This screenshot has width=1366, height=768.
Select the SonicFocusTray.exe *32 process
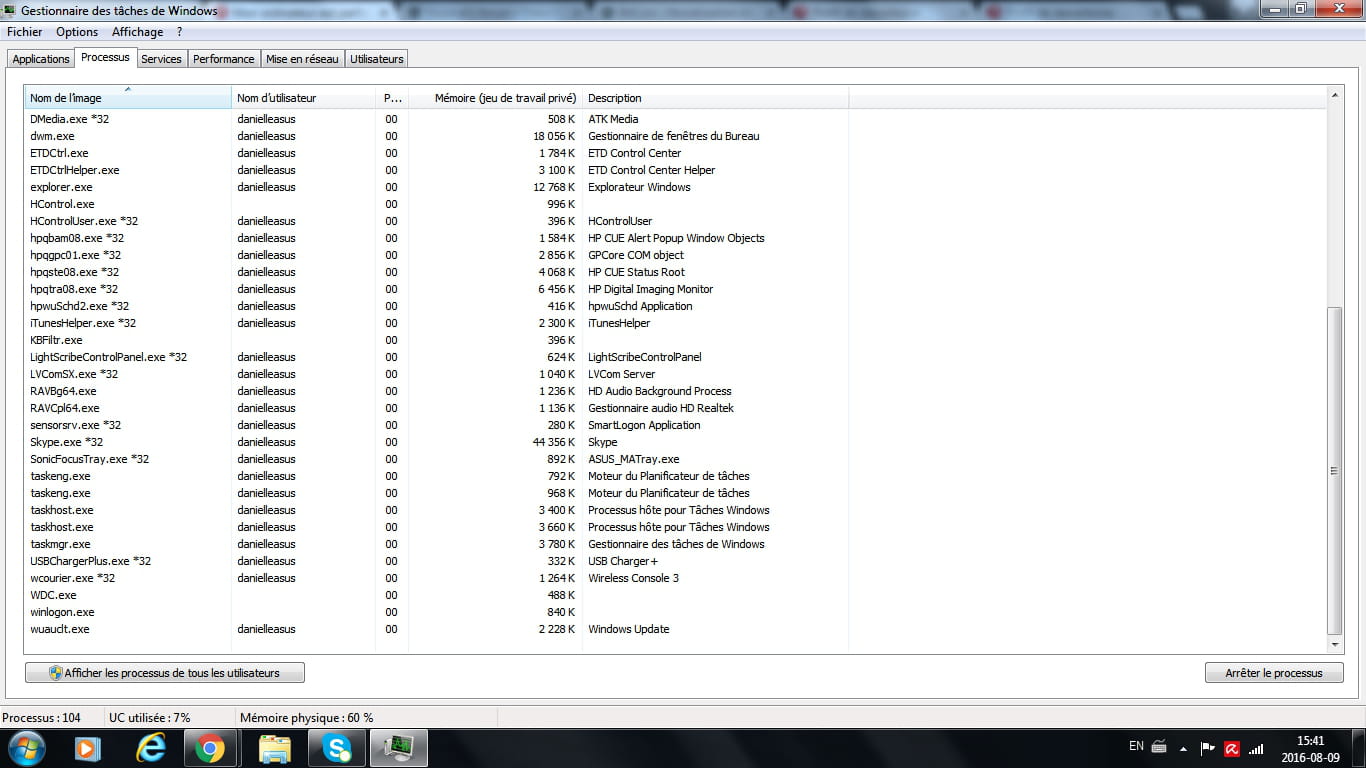436,459
